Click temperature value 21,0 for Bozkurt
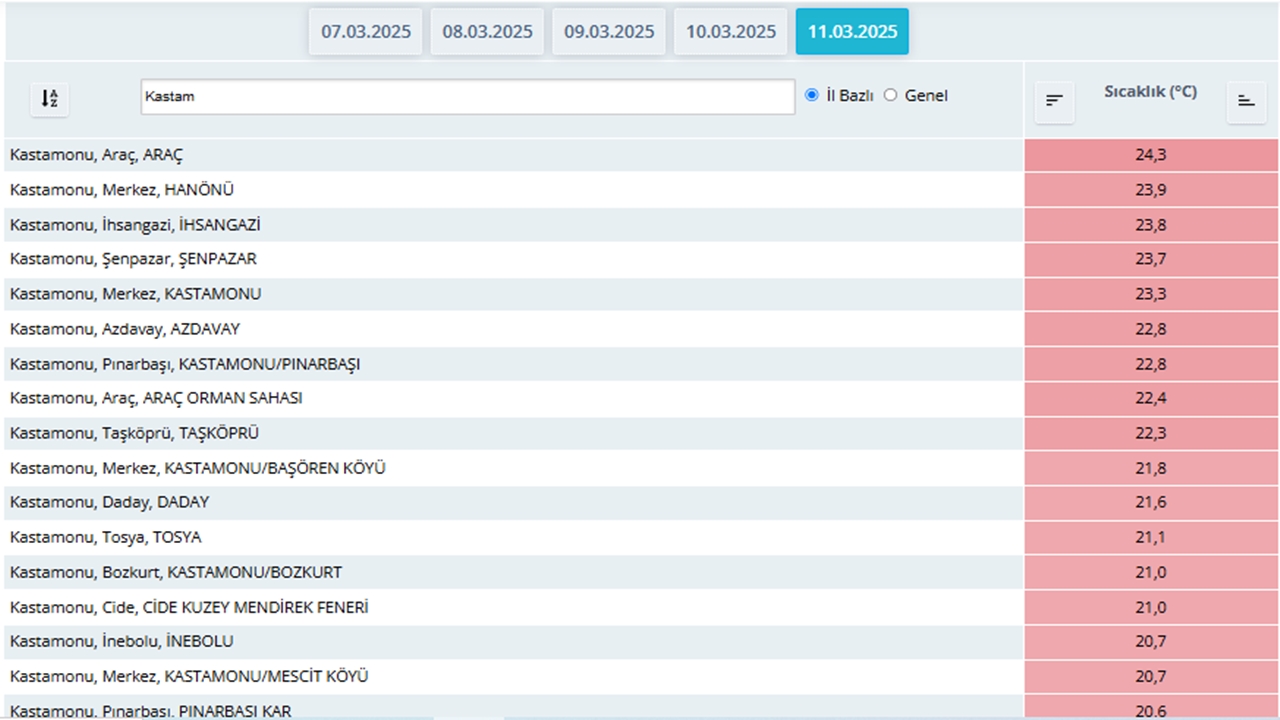Image resolution: width=1280 pixels, height=720 pixels. pyautogui.click(x=1151, y=572)
